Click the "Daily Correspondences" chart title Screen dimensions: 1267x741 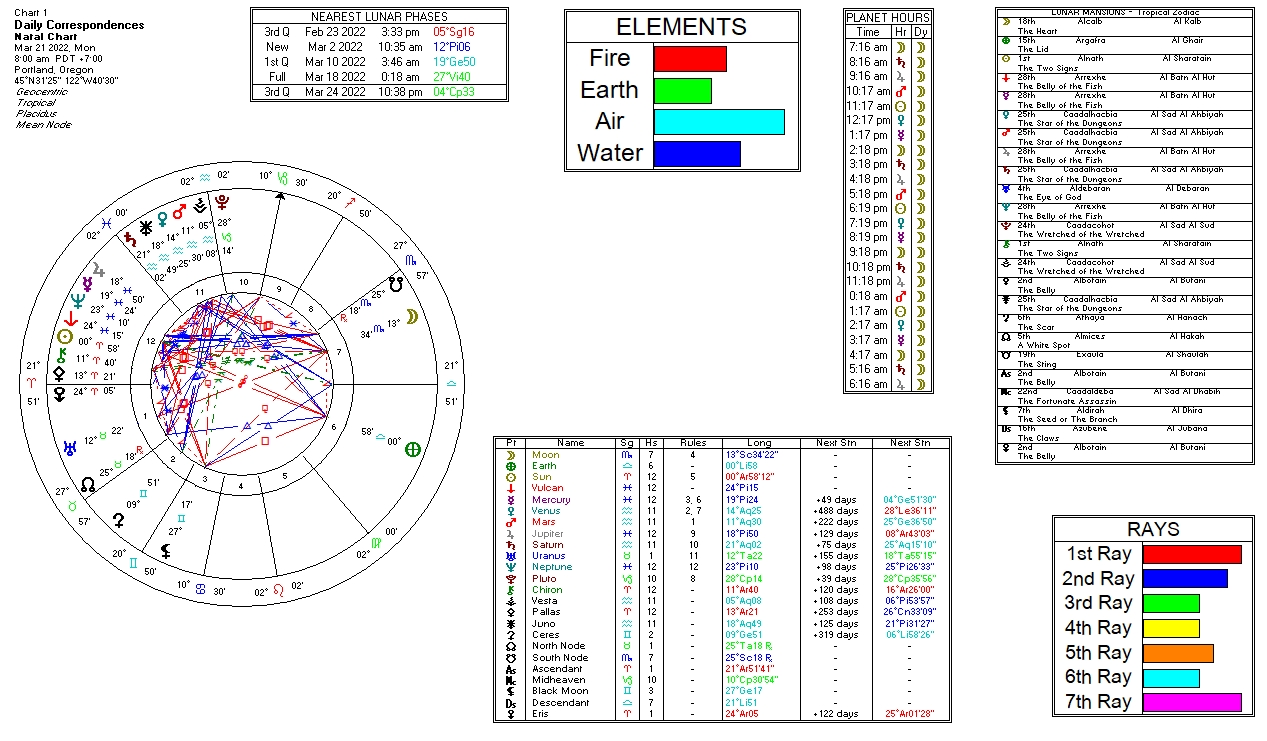point(79,25)
